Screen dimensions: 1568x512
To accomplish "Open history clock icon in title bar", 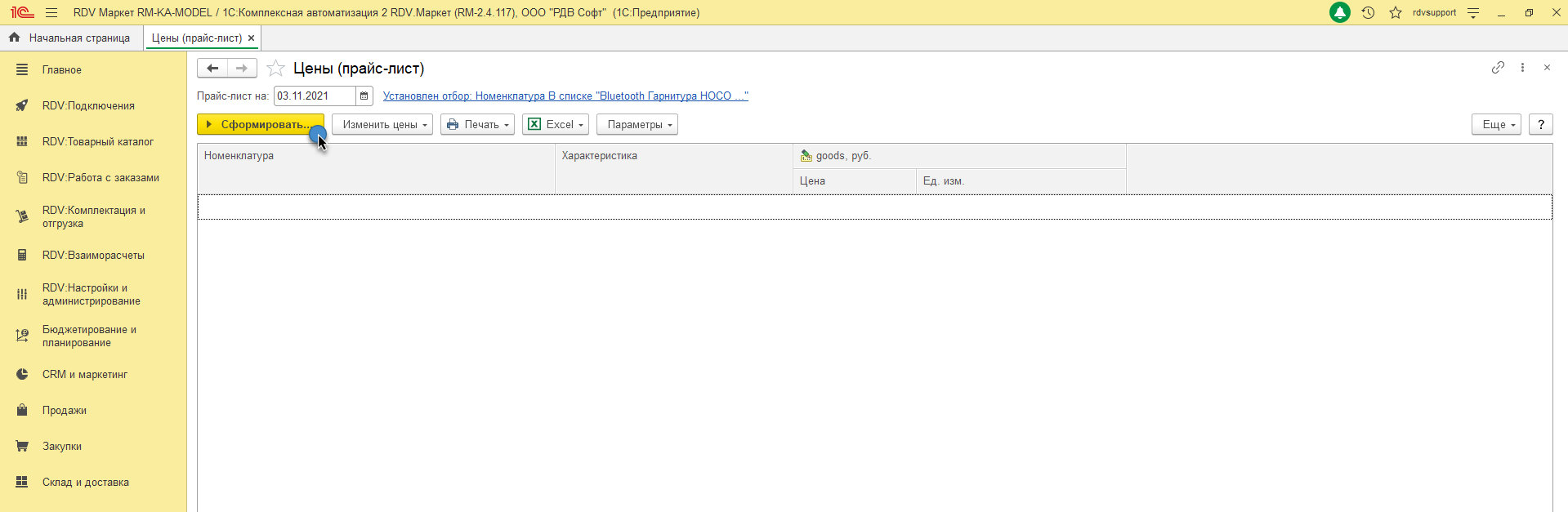I will 1368,13.
